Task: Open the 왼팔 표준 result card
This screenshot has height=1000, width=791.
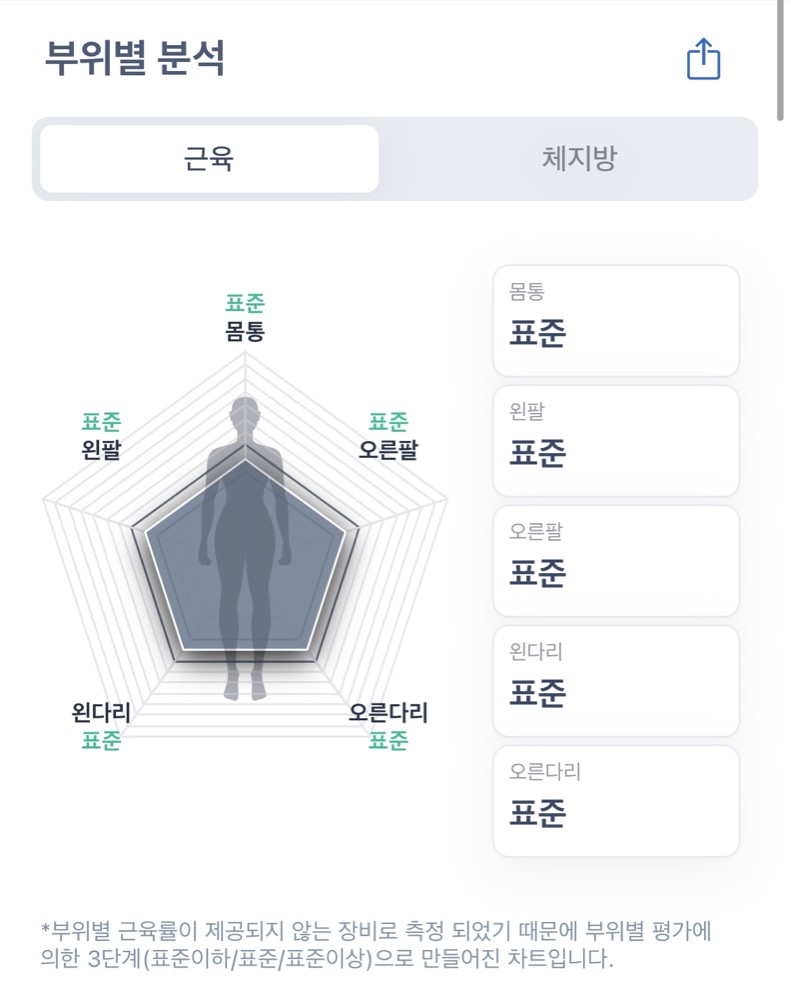Action: (x=616, y=441)
